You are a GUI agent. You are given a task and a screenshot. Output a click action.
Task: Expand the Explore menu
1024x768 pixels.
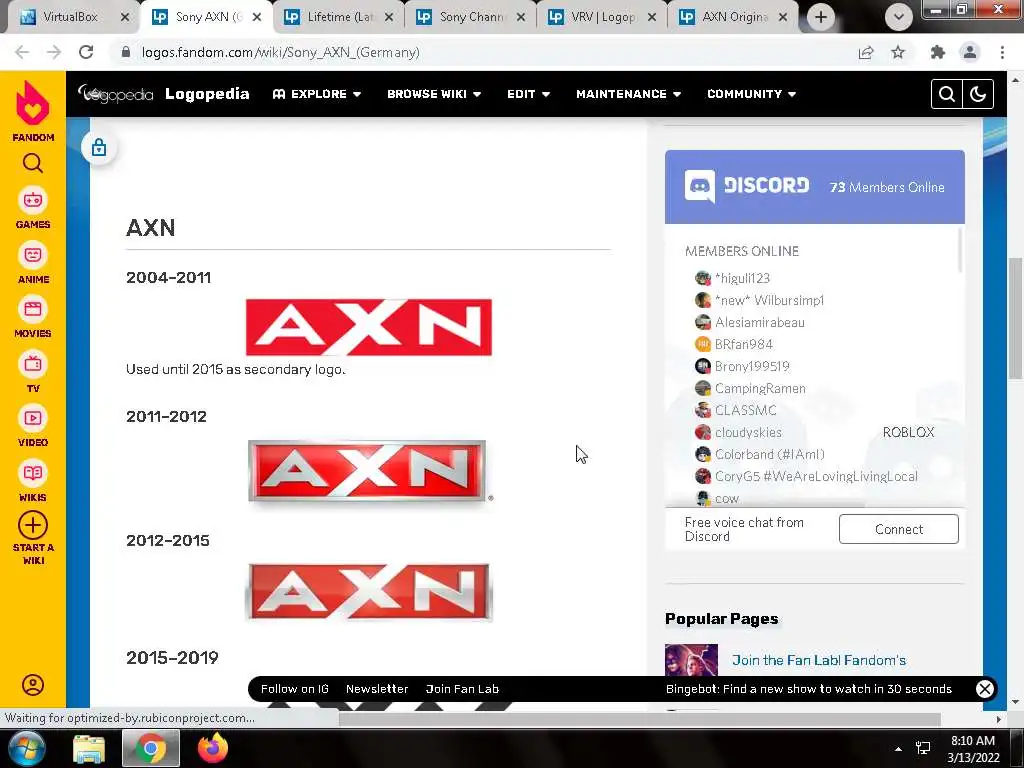(x=317, y=94)
